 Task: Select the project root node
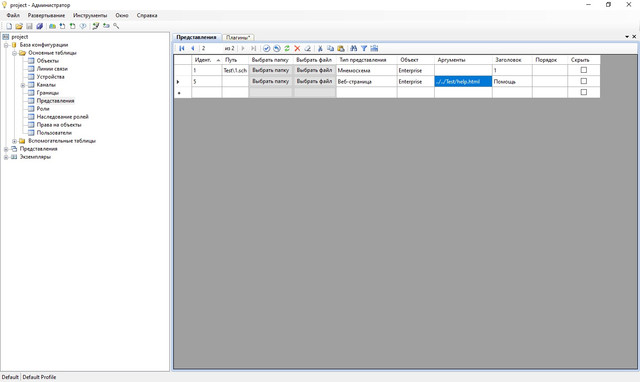20,37
